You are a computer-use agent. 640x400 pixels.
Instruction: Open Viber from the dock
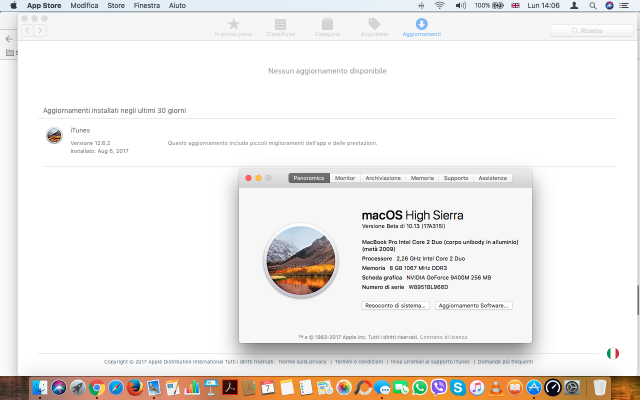coord(439,387)
